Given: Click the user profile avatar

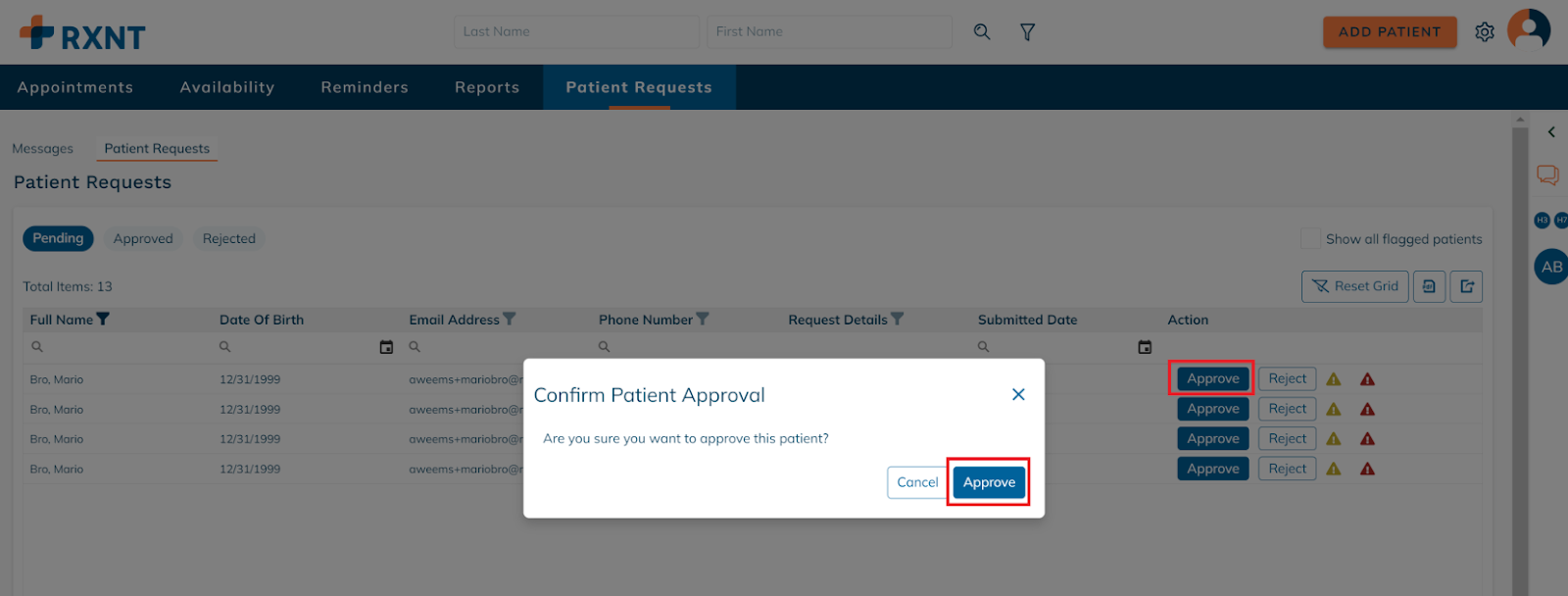Looking at the screenshot, I should click(1528, 29).
